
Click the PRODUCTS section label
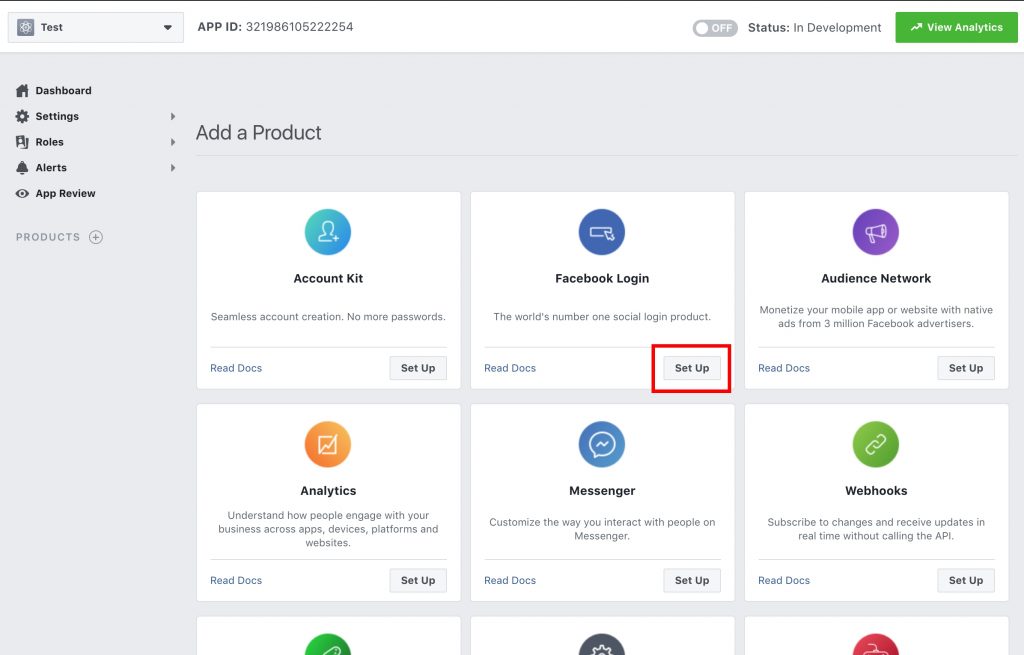[48, 237]
